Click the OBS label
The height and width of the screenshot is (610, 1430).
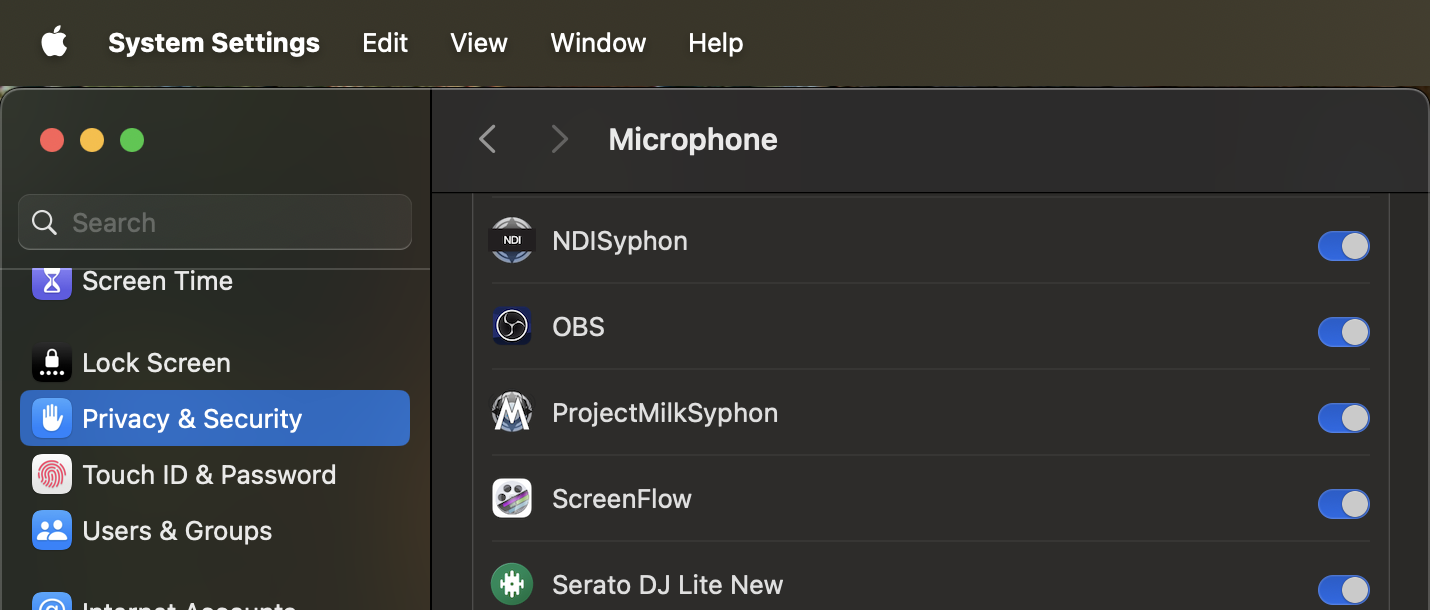click(x=578, y=327)
